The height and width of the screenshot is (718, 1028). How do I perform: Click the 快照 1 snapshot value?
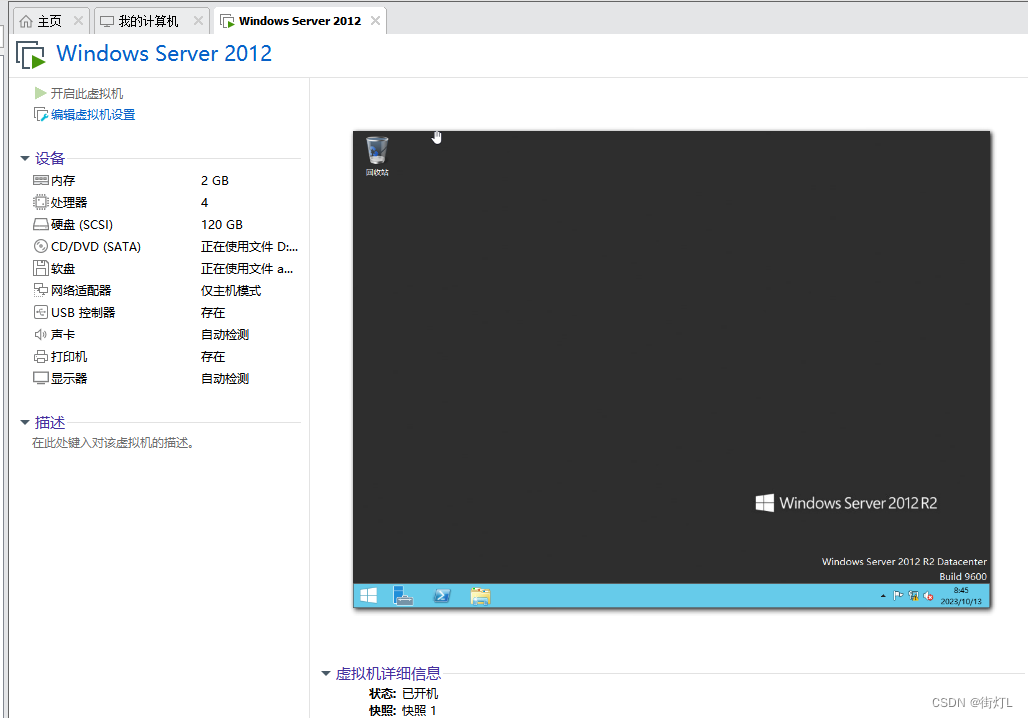pyautogui.click(x=419, y=711)
